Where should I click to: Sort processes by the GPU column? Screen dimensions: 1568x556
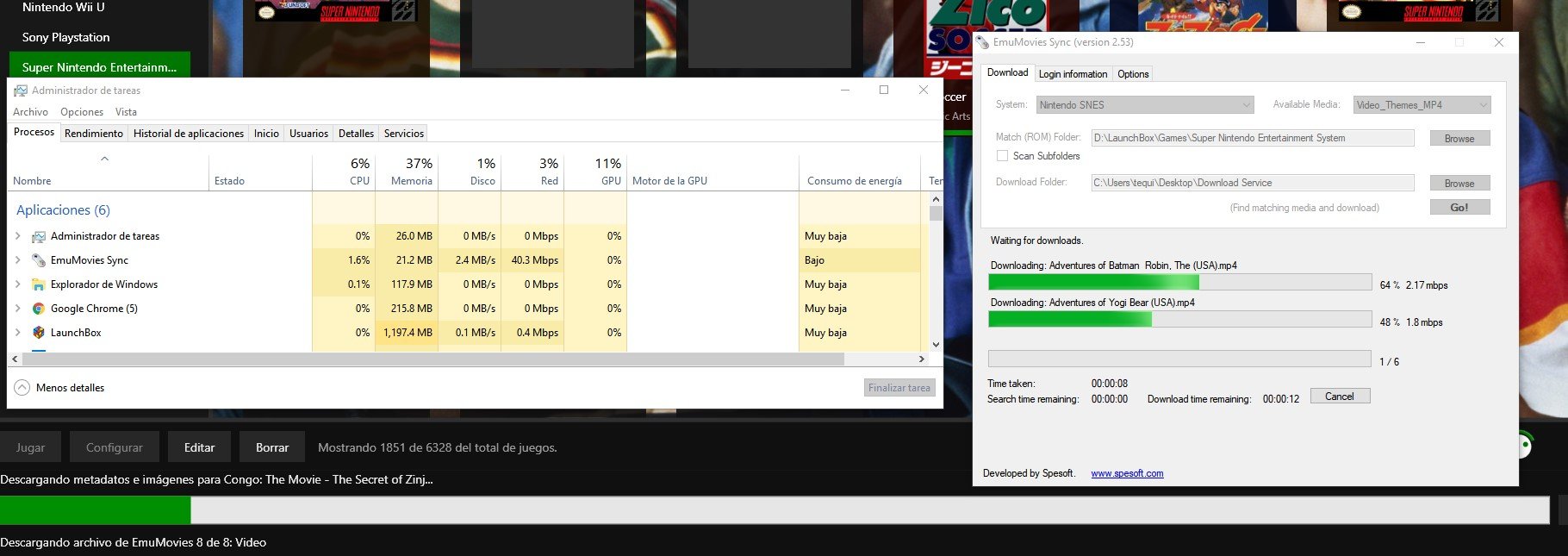[x=595, y=172]
